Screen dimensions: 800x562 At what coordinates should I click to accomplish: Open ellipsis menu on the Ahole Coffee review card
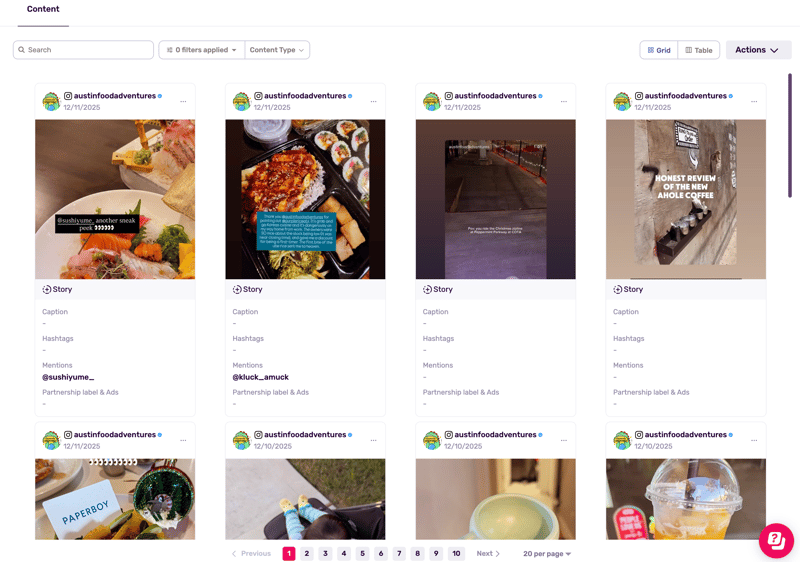click(x=754, y=101)
